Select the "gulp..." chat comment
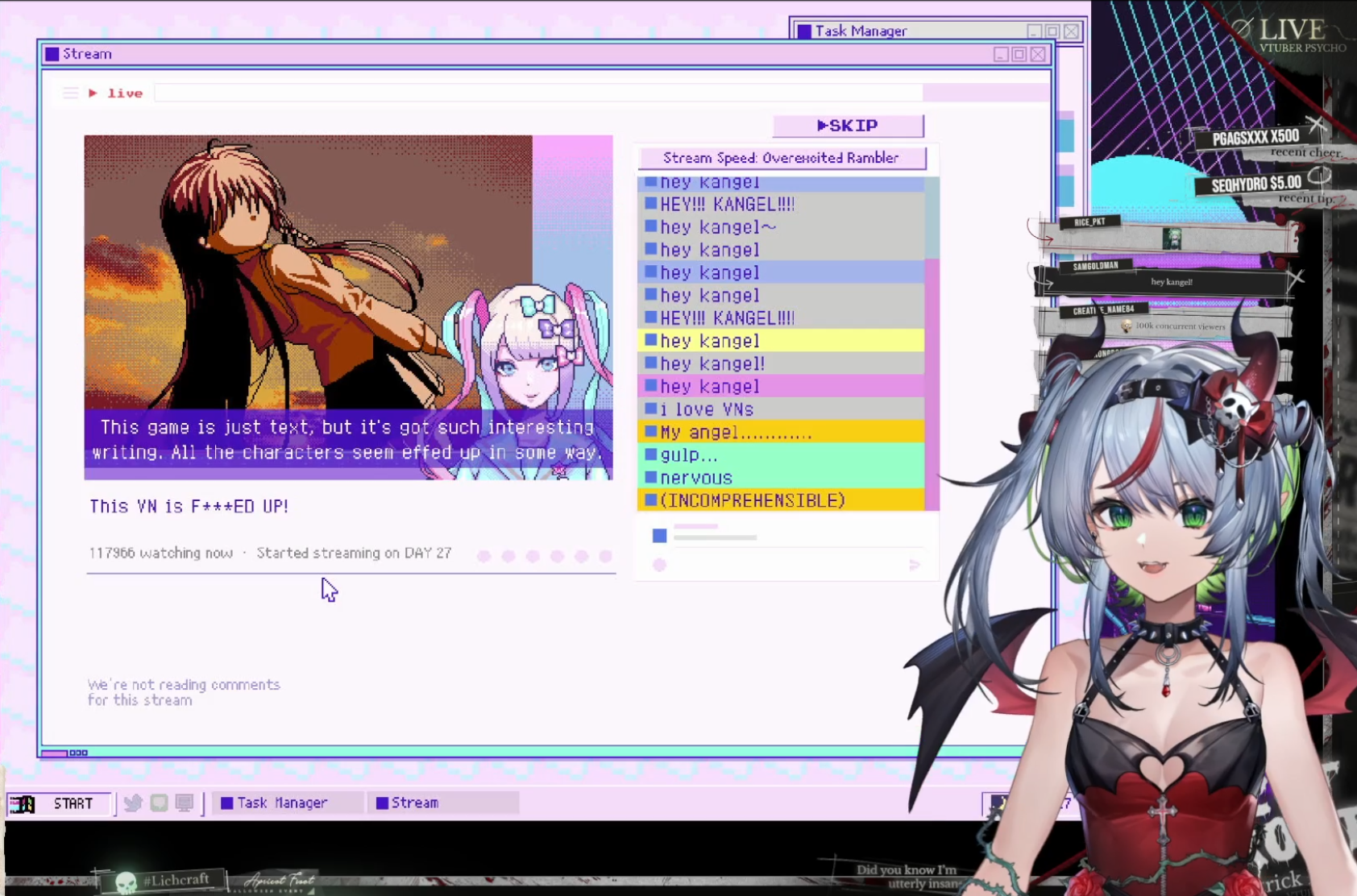This screenshot has width=1357, height=896. tap(781, 455)
